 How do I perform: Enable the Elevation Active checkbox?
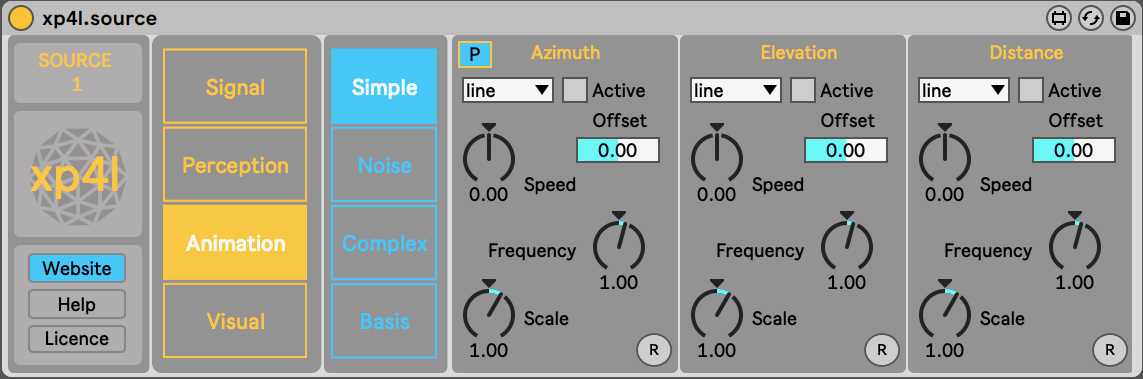pos(803,90)
